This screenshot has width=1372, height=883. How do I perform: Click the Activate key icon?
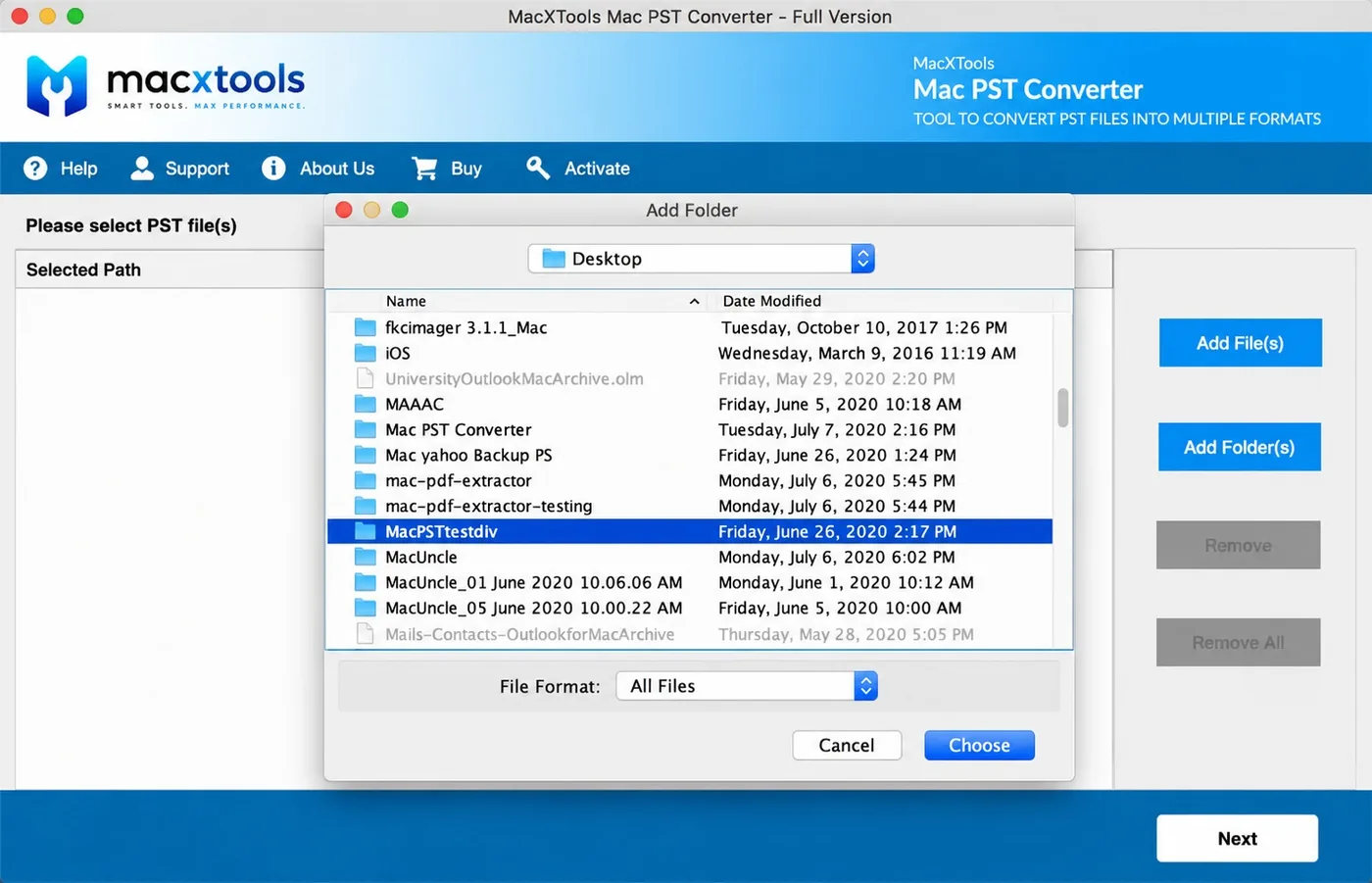click(x=538, y=168)
